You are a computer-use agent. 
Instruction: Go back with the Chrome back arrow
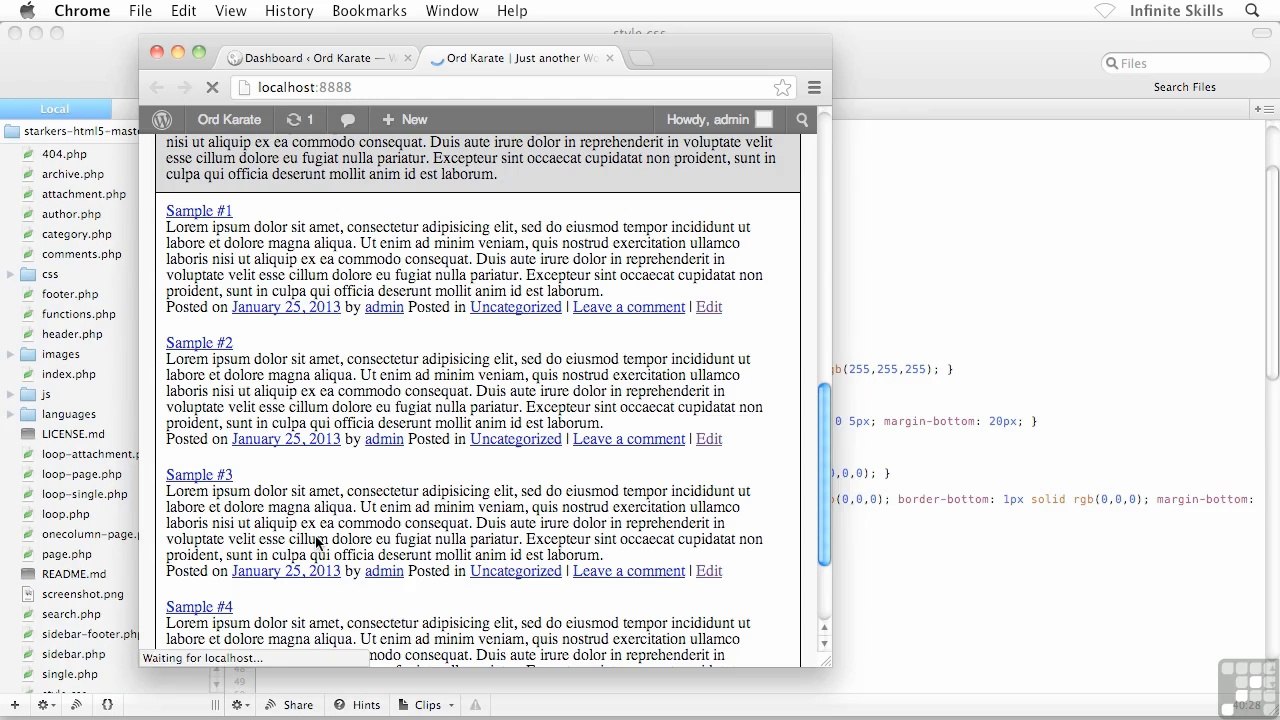tap(156, 88)
